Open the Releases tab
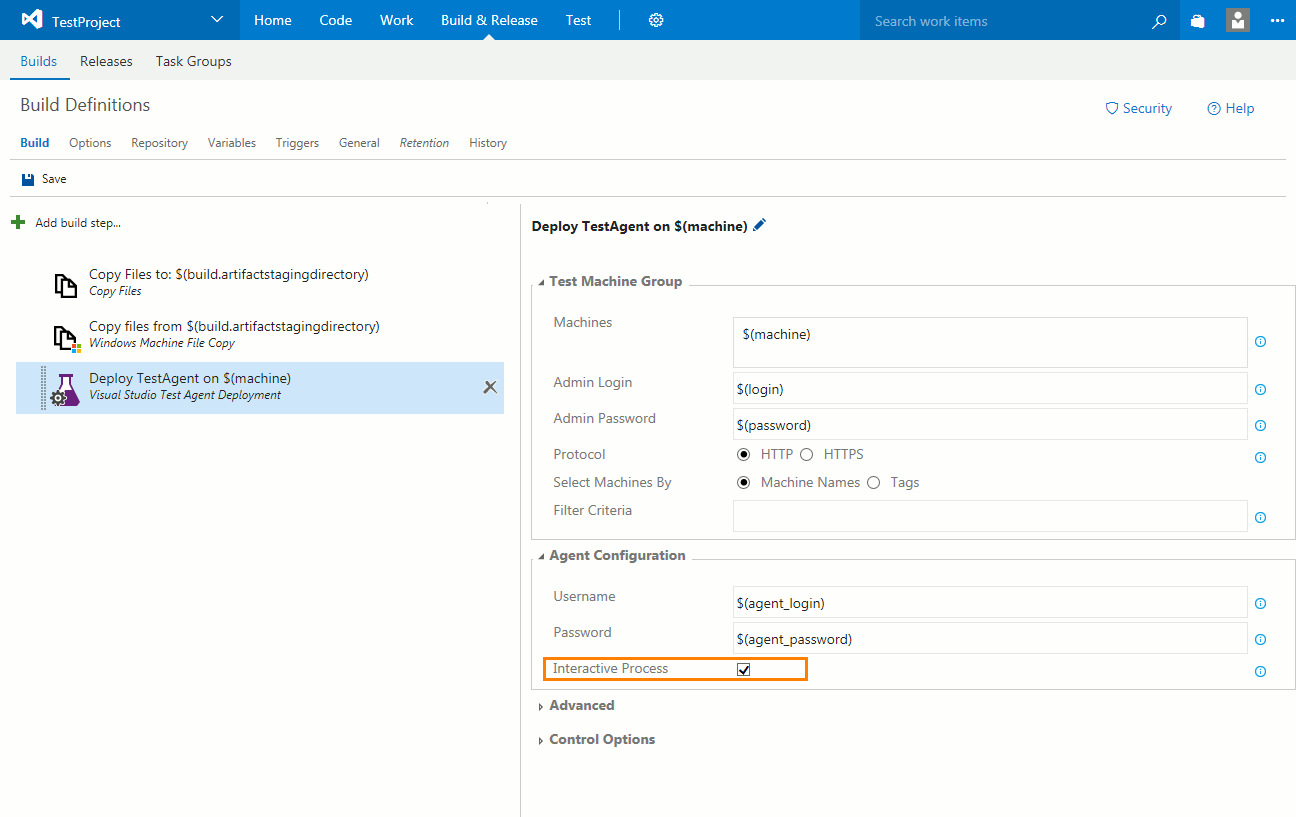The width and height of the screenshot is (1296, 817). click(x=106, y=61)
